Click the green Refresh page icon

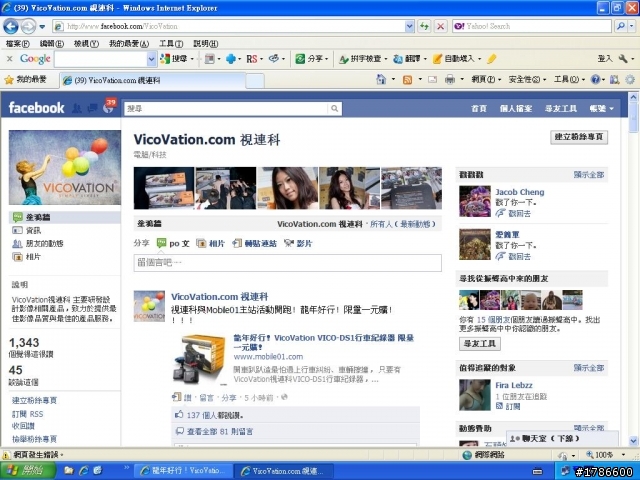424,27
